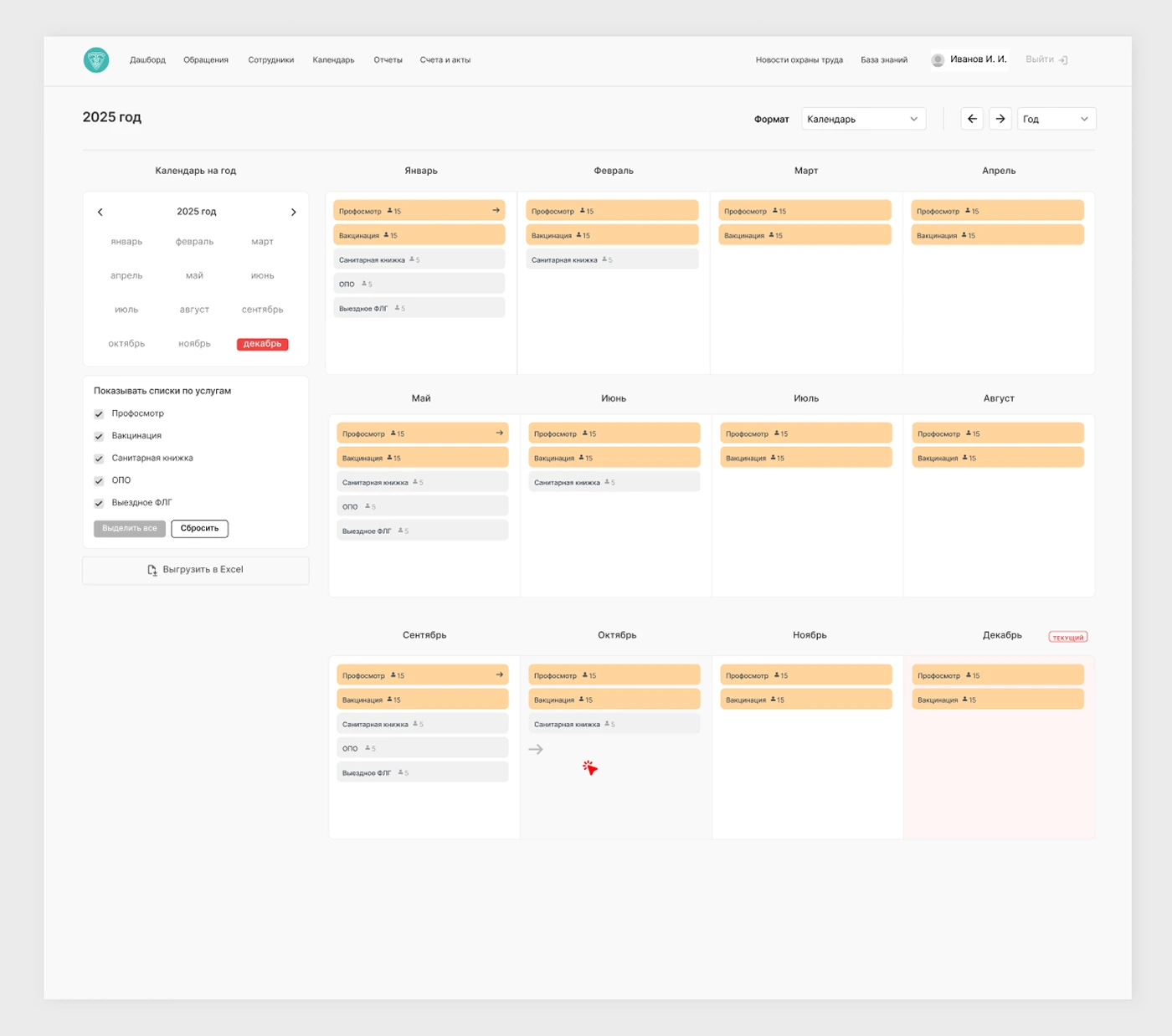
Task: Click the teal company logo icon
Action: [96, 59]
